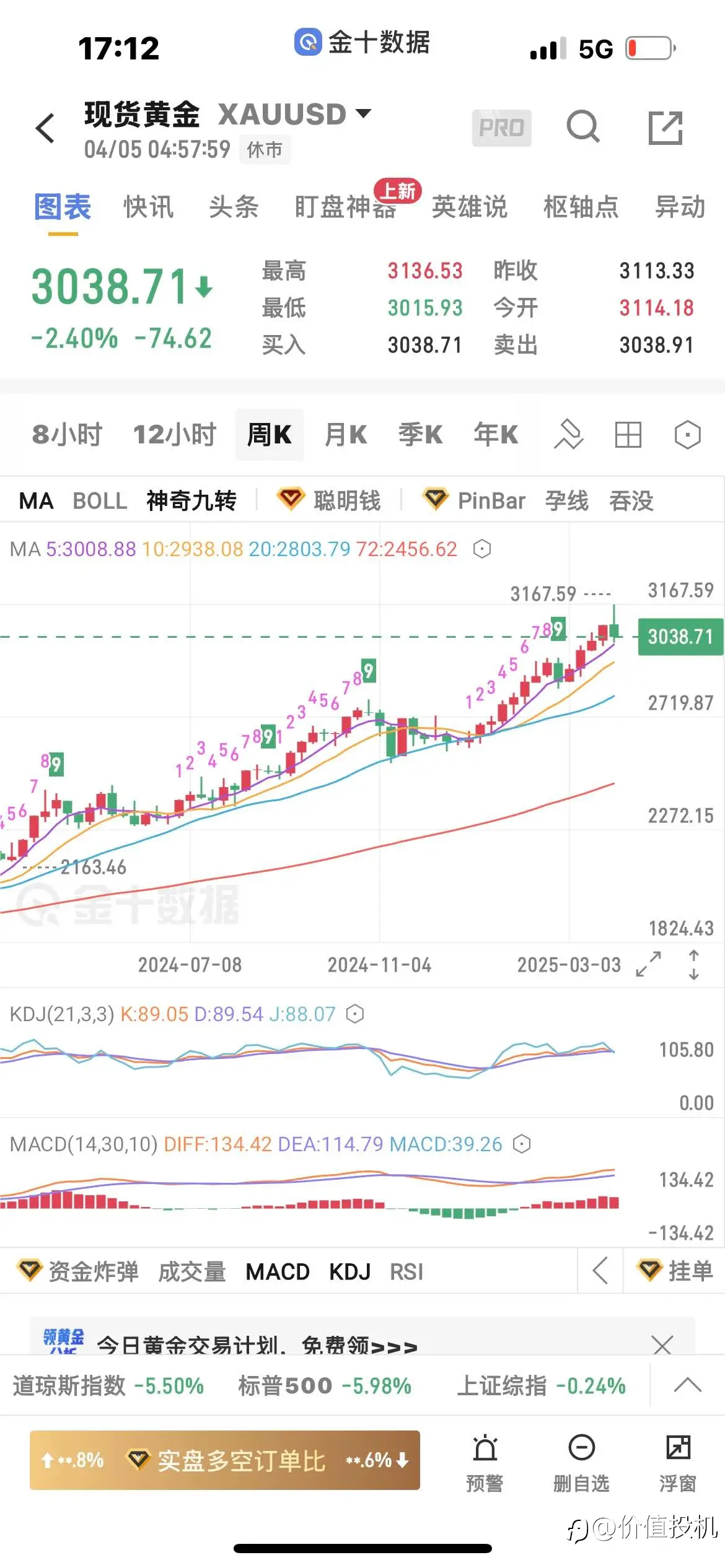The image size is (725, 1568).
Task: Open MACD indicator settings hexagon
Action: (522, 1144)
